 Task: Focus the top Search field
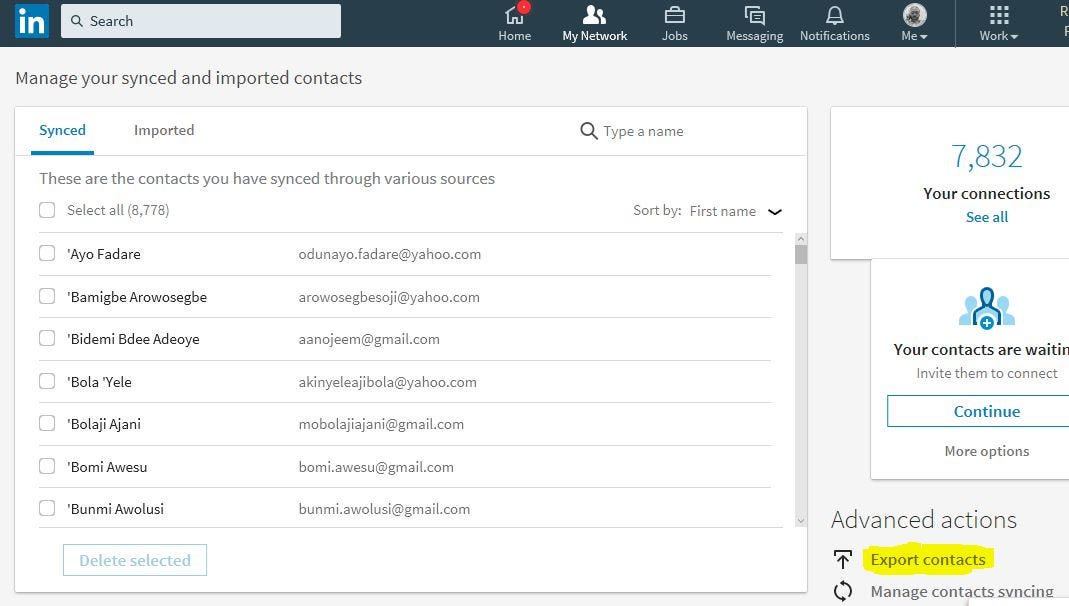201,21
